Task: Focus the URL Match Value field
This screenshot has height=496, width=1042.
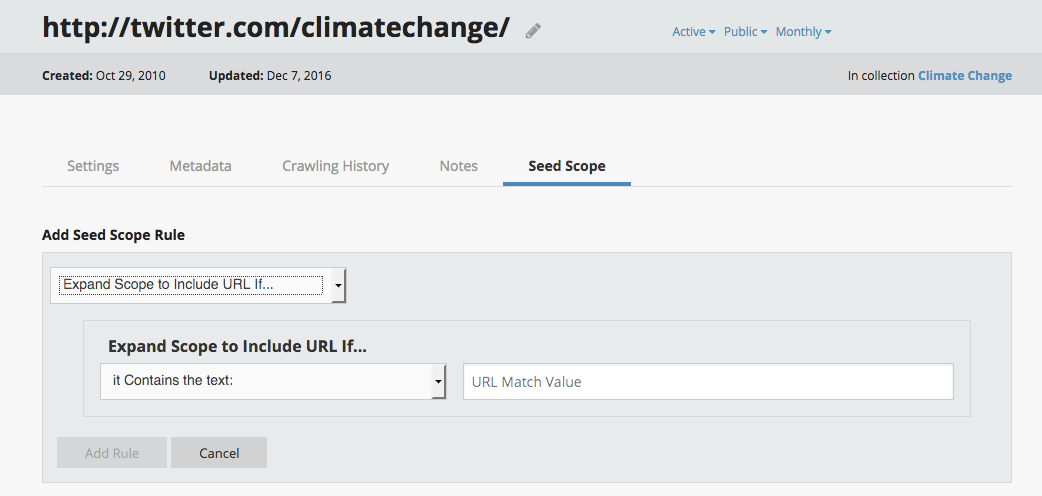Action: (707, 381)
